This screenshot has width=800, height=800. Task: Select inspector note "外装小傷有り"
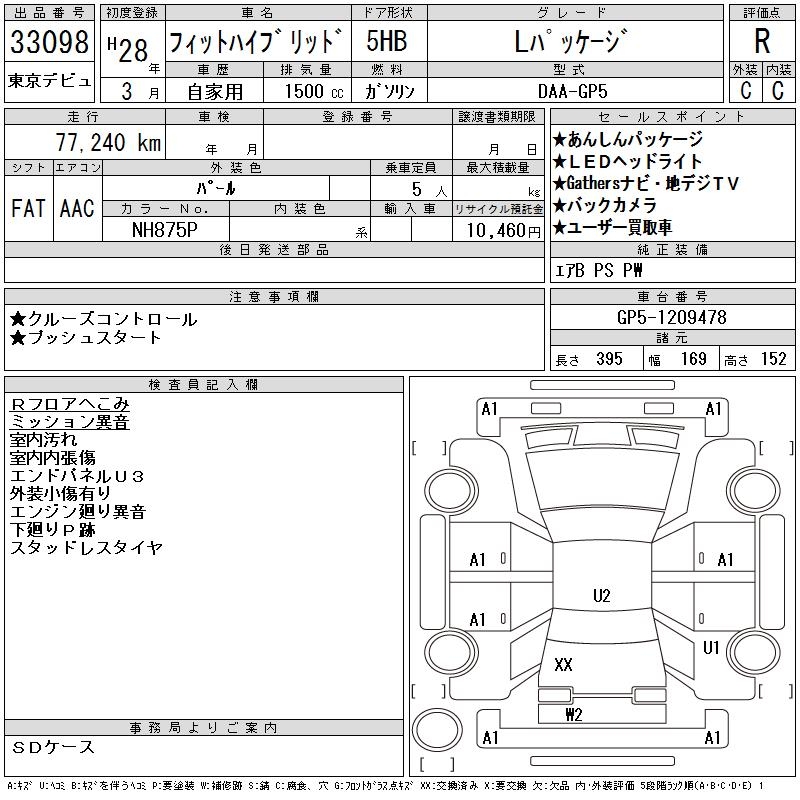coord(60,493)
